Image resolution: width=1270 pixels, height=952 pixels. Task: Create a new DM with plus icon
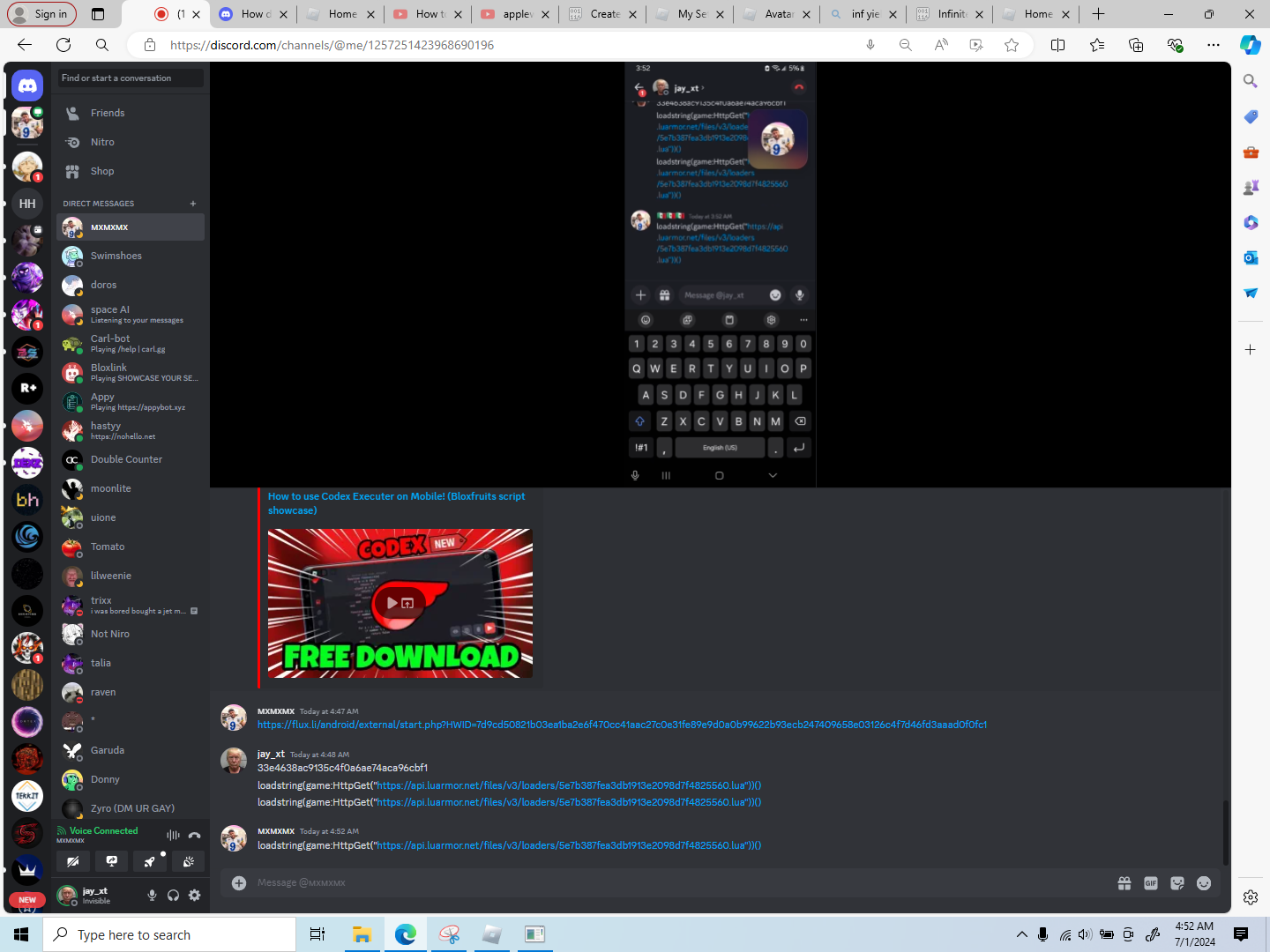pos(193,204)
